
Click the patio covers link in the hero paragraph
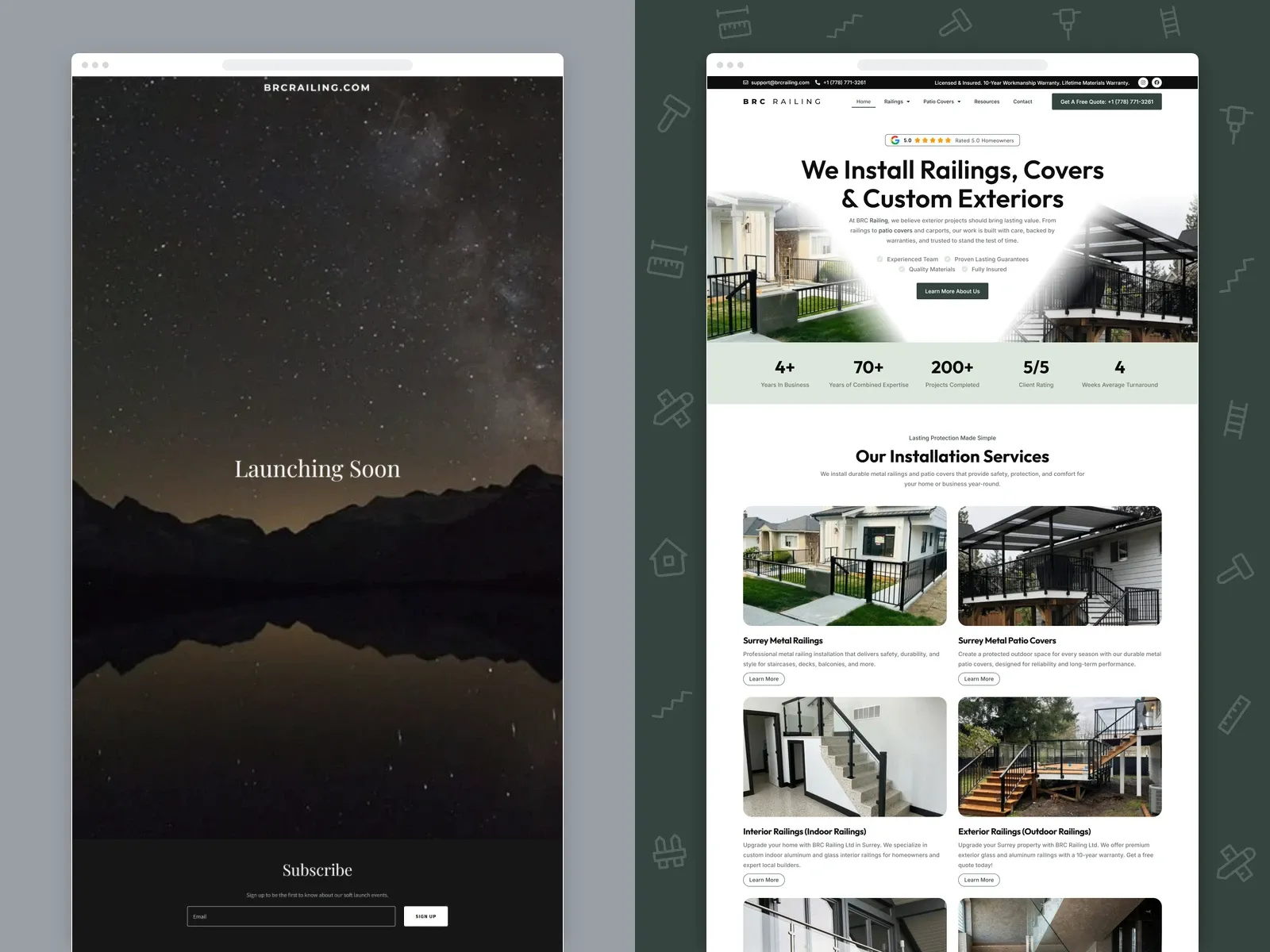click(895, 231)
